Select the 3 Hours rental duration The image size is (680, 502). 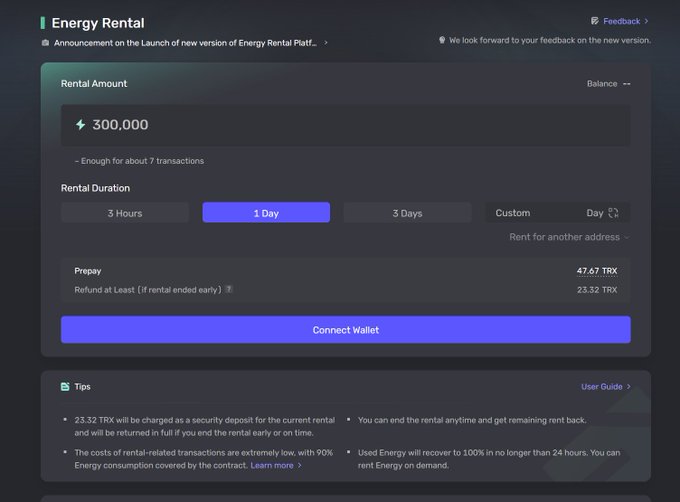coord(125,213)
